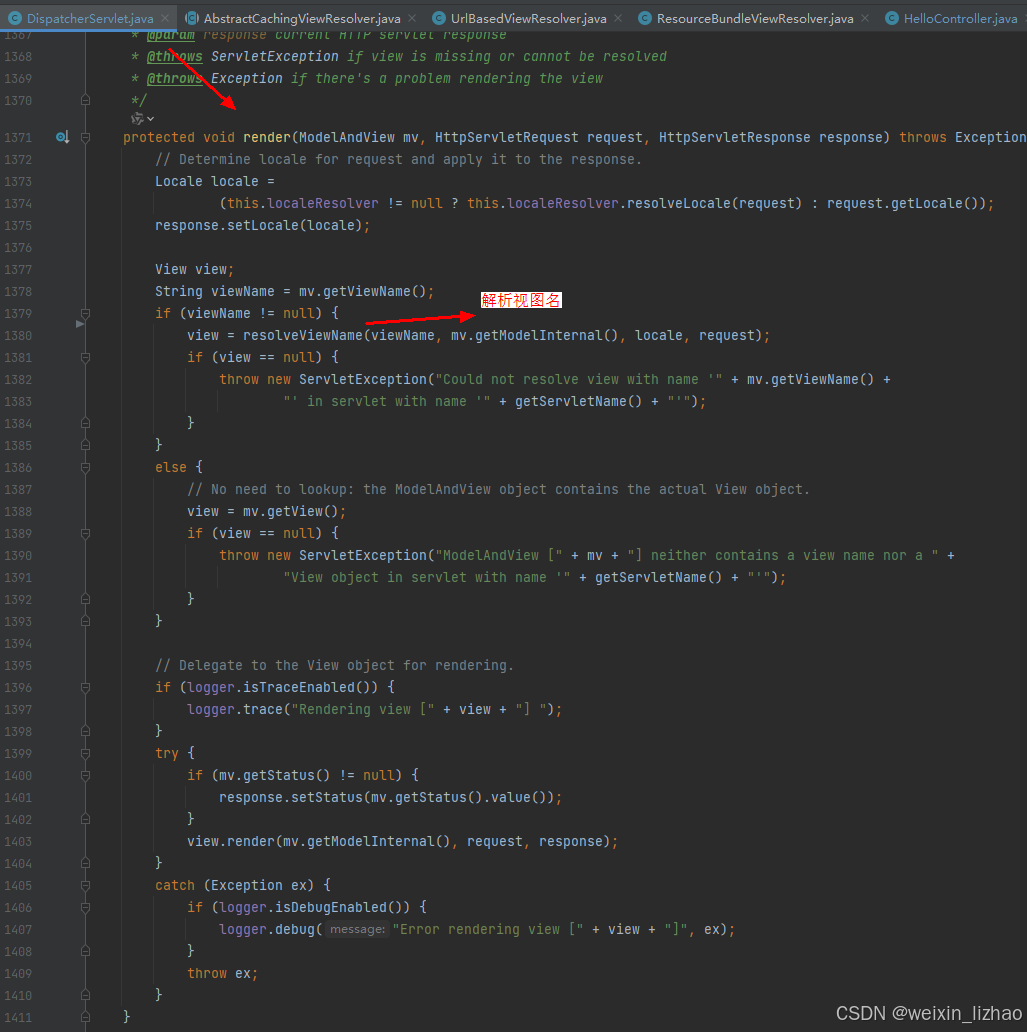Viewport: 1027px width, 1032px height.
Task: Click the logger.trace call on line 1397
Action: [375, 710]
